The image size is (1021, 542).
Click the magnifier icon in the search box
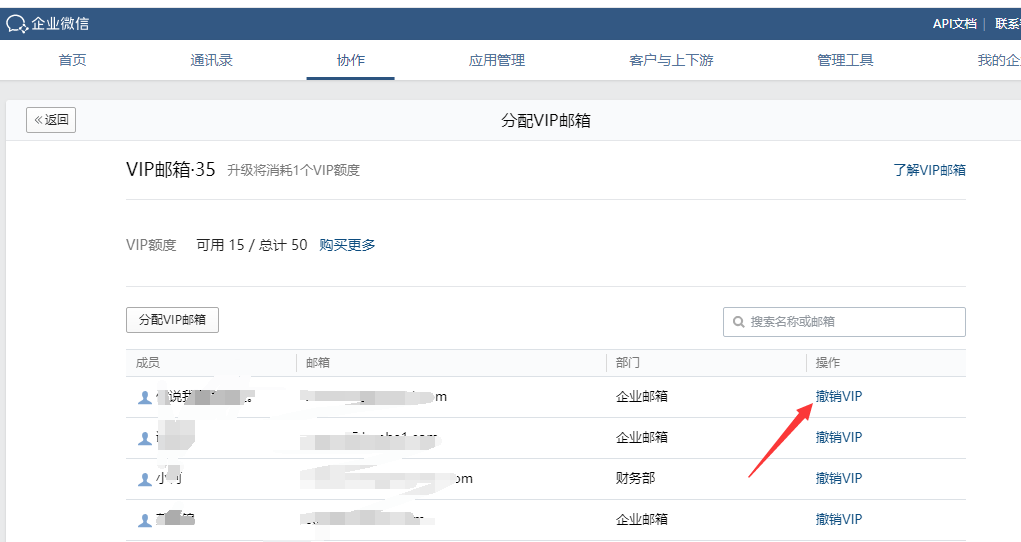(x=739, y=322)
